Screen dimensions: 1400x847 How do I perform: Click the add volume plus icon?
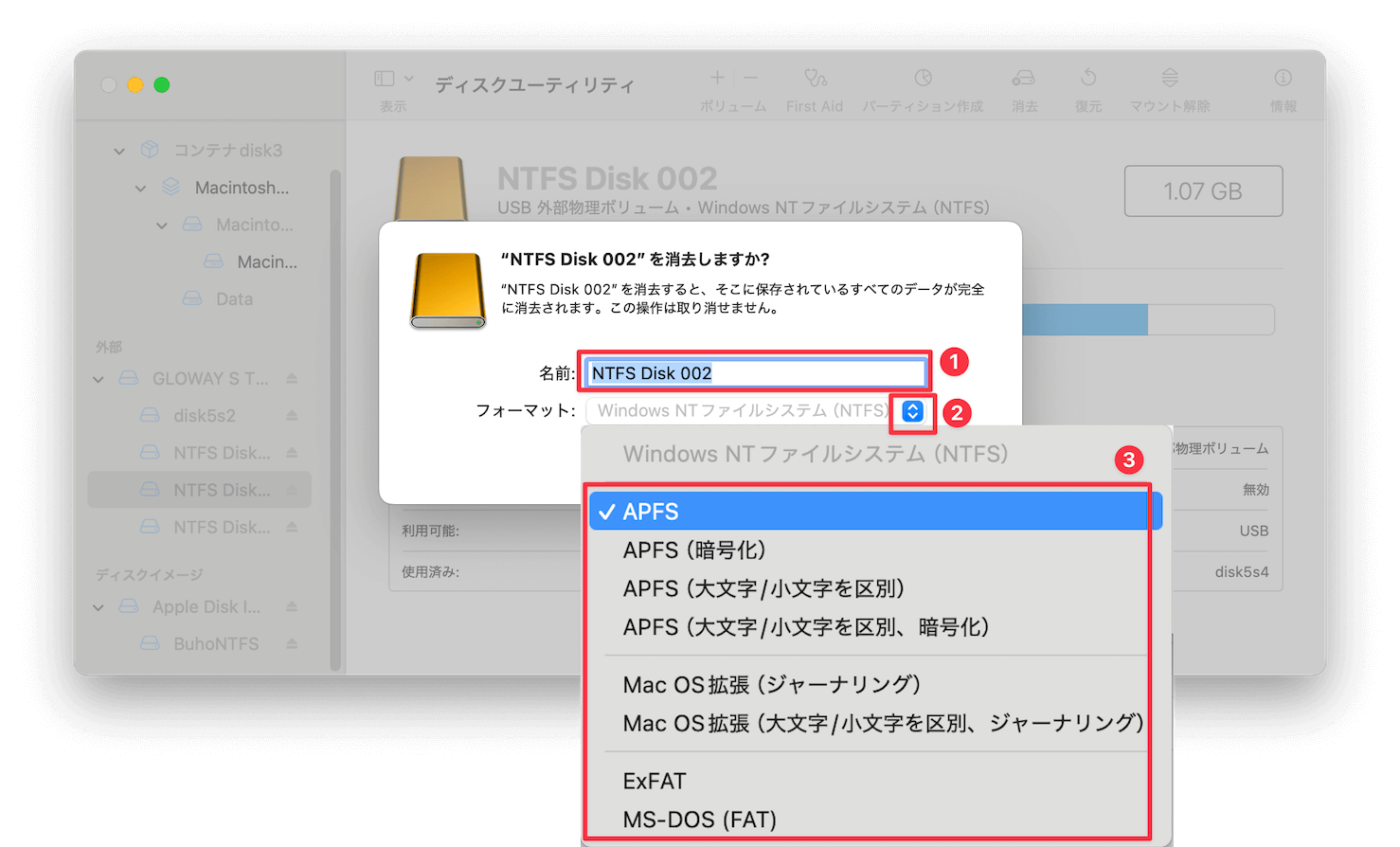[x=718, y=78]
